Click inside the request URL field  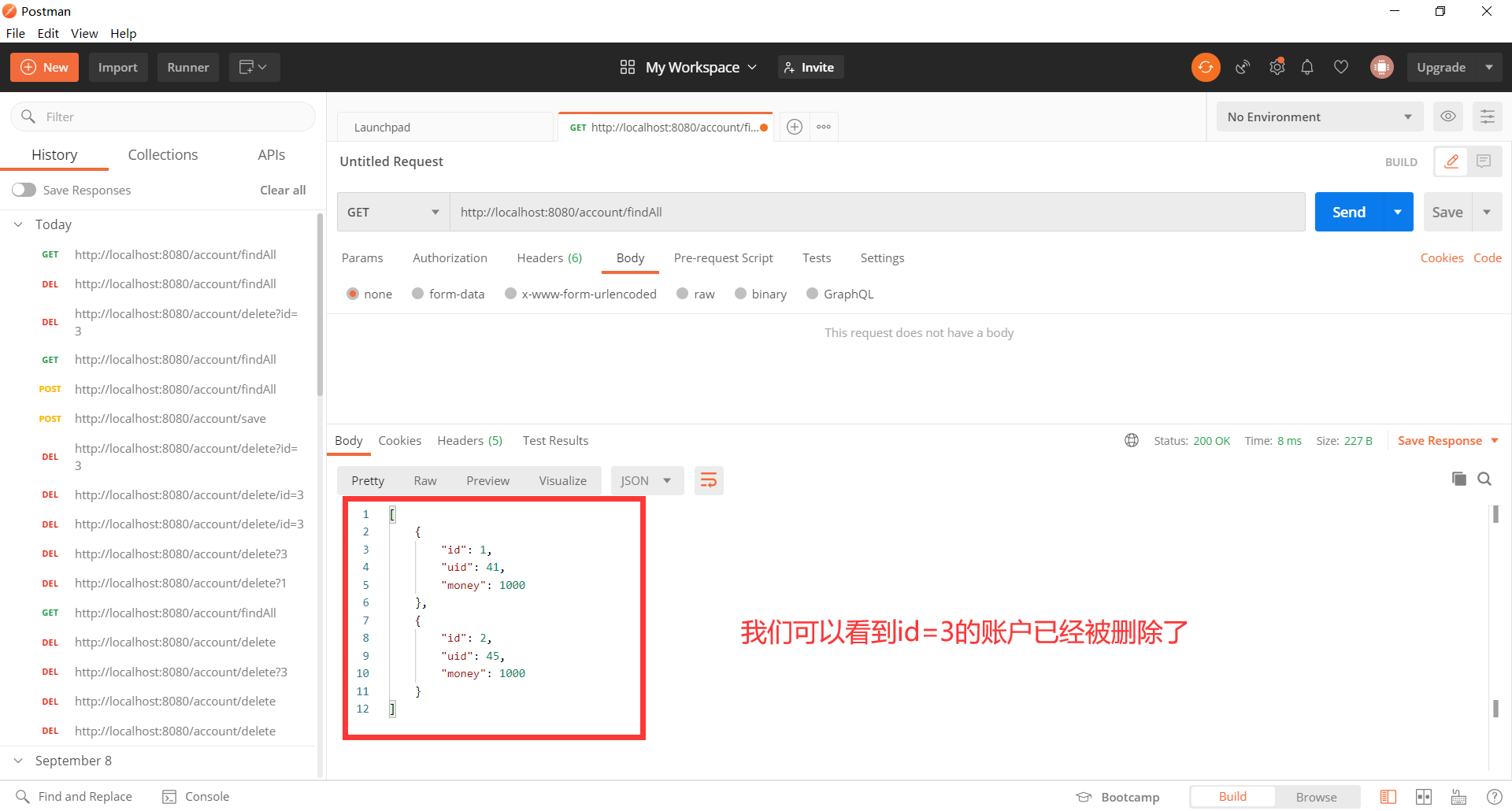coord(787,212)
